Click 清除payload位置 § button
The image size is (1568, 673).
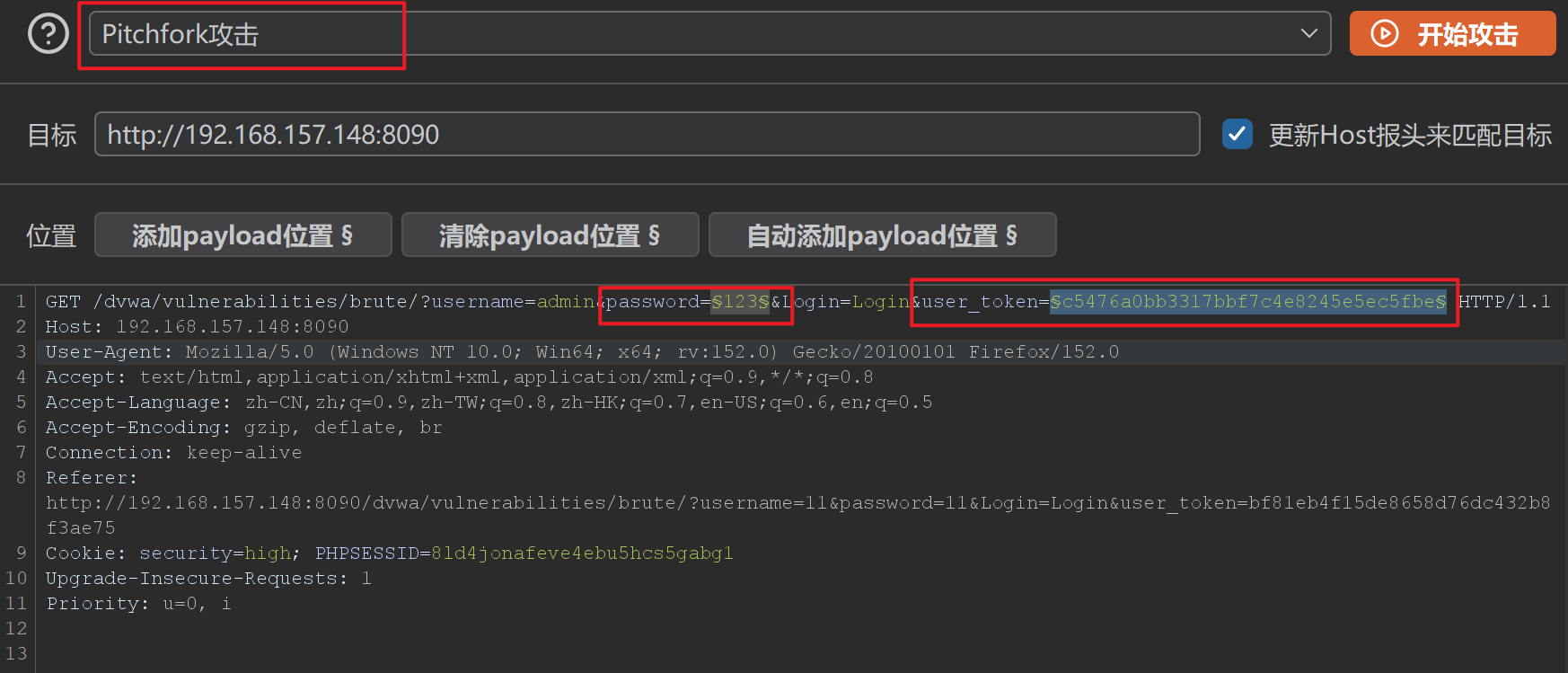pos(550,235)
